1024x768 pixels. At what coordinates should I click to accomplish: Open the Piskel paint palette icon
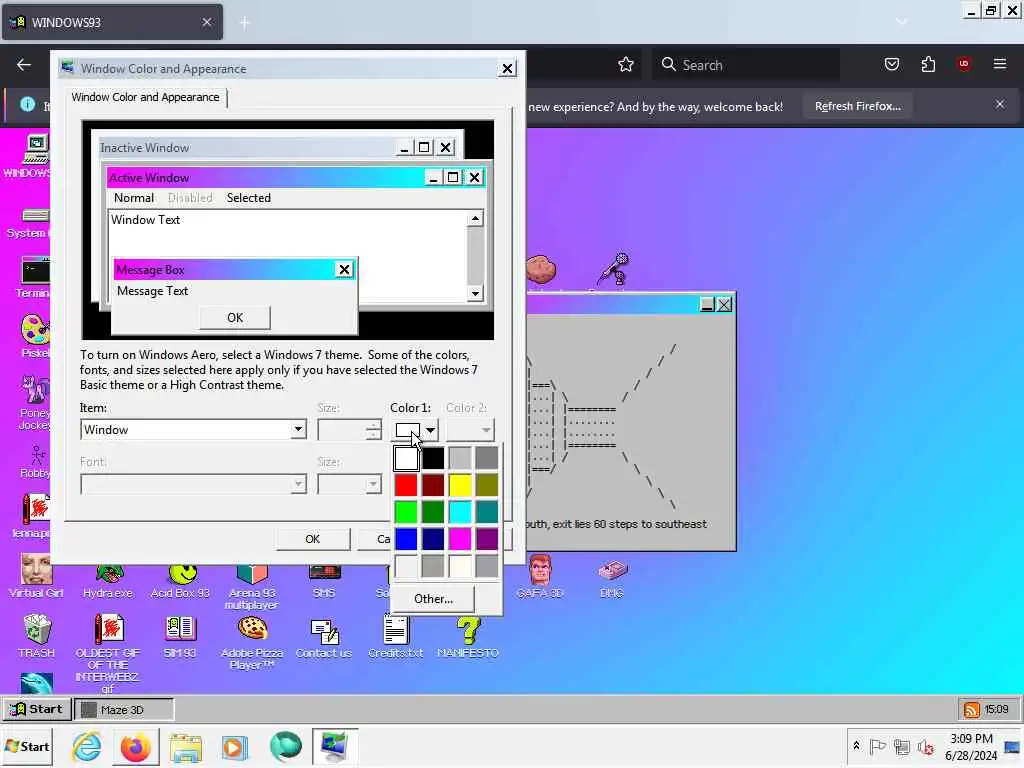(35, 336)
